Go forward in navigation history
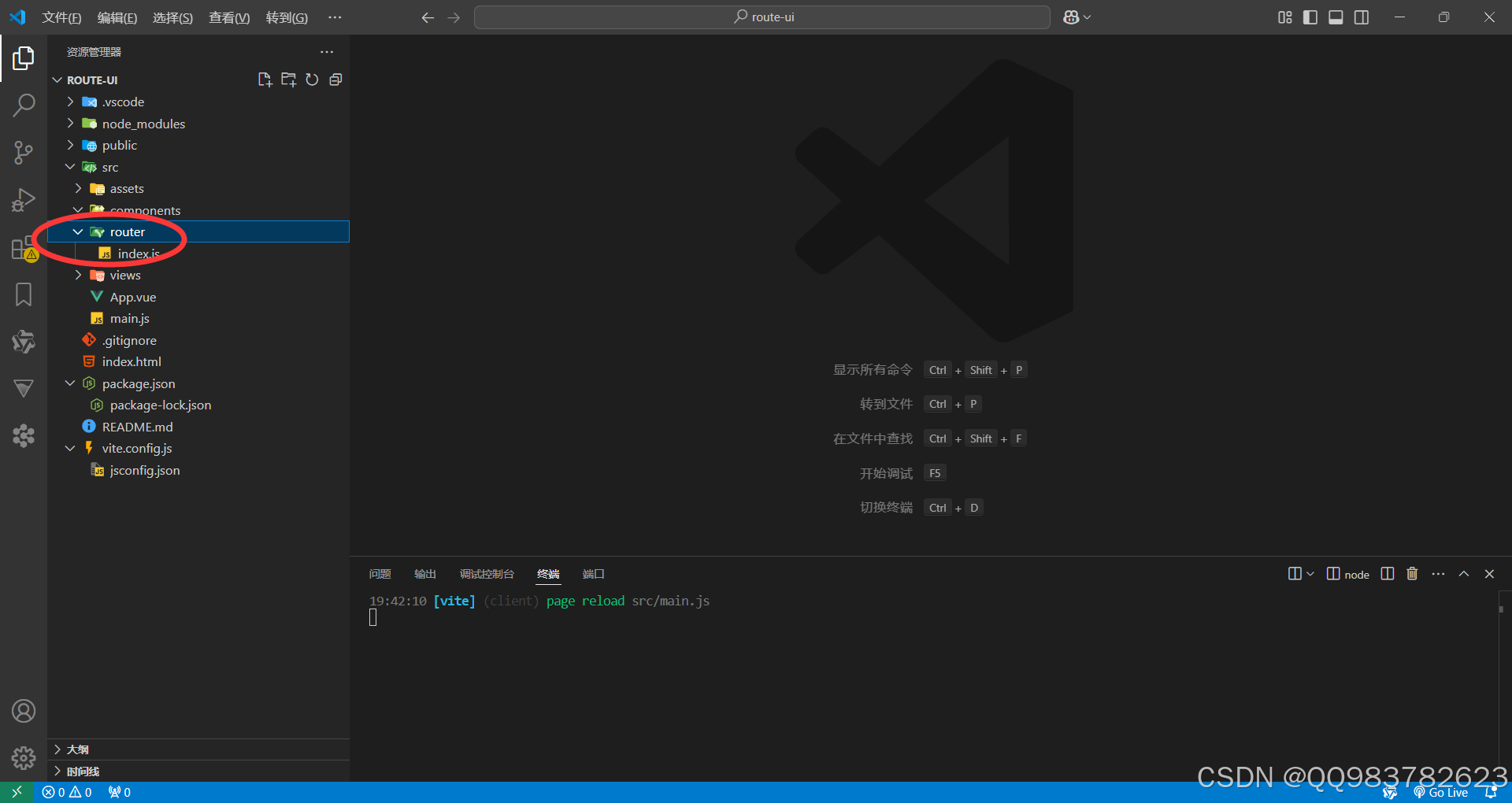The image size is (1512, 803). point(454,17)
